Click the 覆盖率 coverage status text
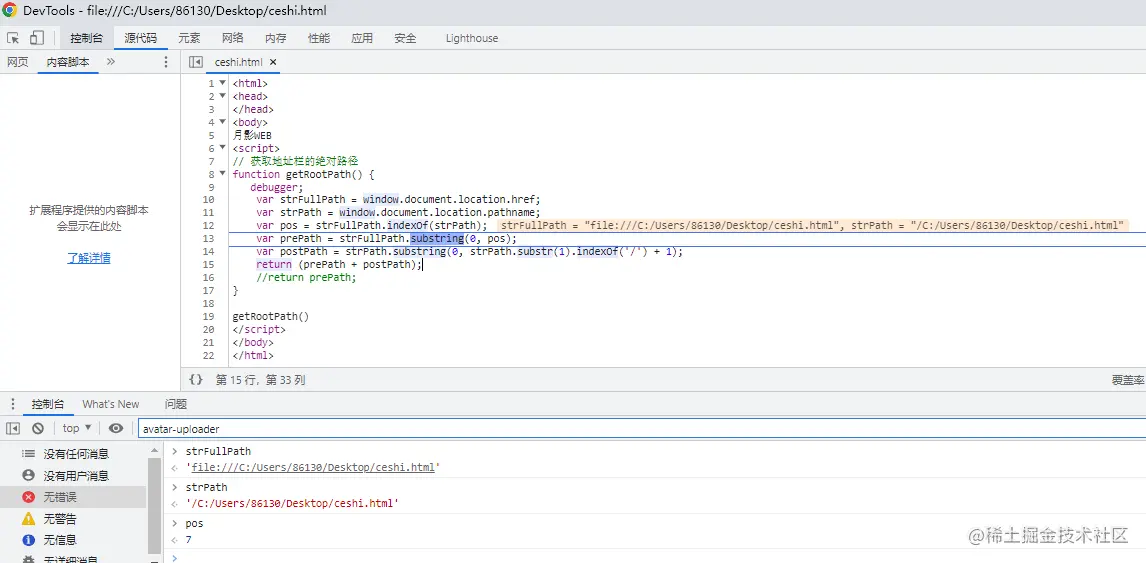This screenshot has width=1146, height=563. pyautogui.click(x=1127, y=380)
